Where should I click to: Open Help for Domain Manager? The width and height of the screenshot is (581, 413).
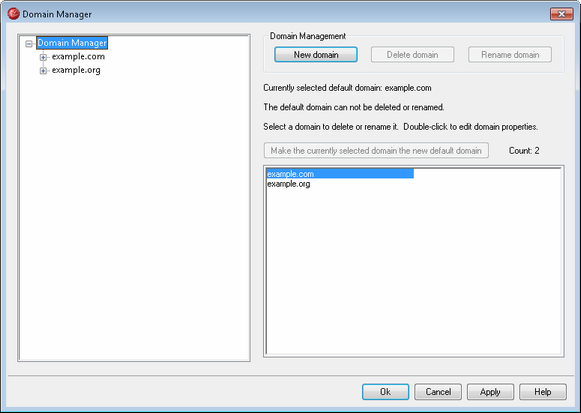pyautogui.click(x=543, y=392)
